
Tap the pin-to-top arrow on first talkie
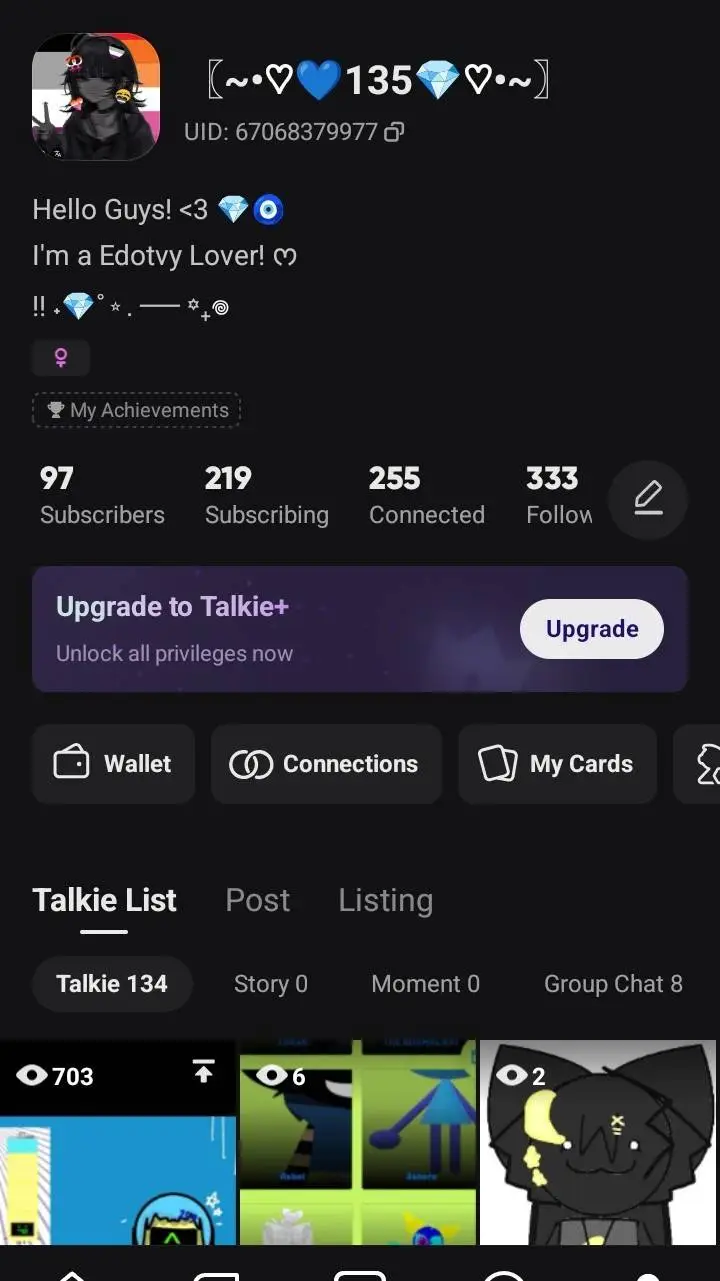(203, 1073)
